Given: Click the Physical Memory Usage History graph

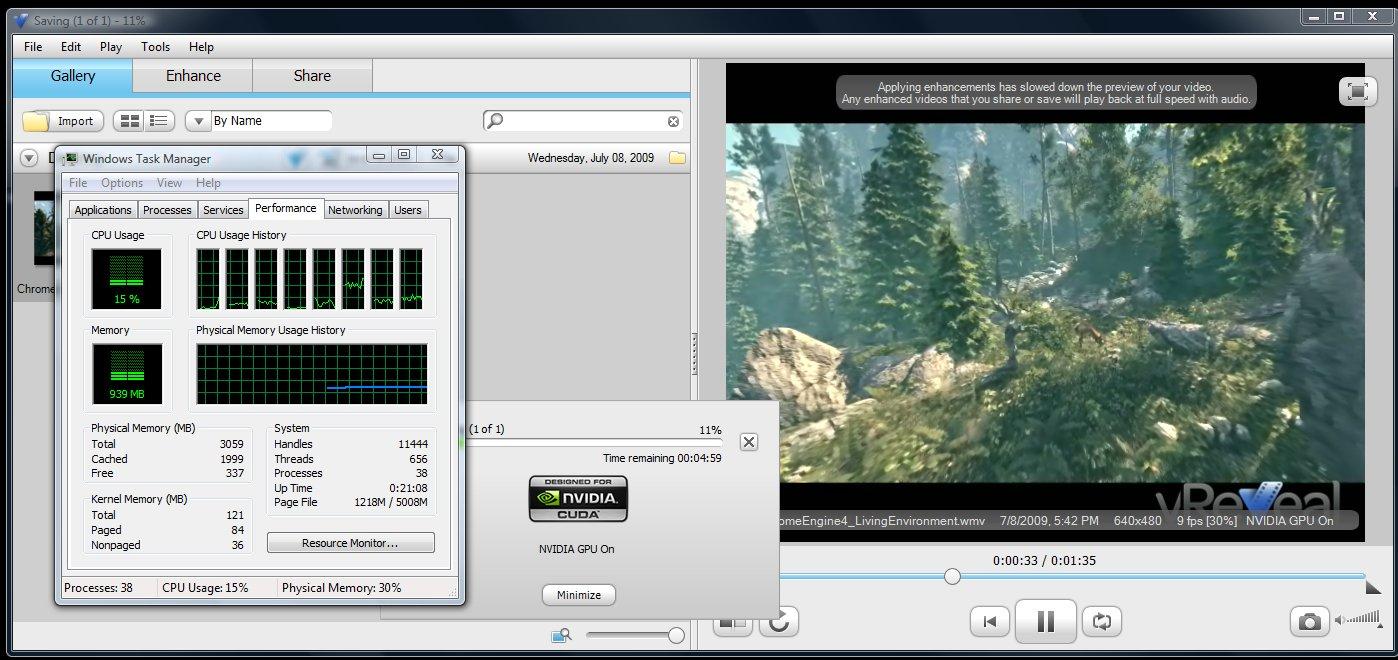Looking at the screenshot, I should (x=312, y=374).
